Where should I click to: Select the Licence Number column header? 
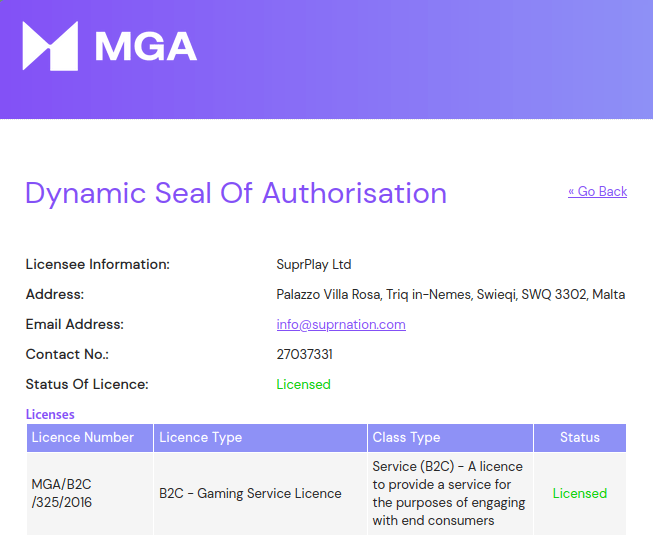click(83, 437)
